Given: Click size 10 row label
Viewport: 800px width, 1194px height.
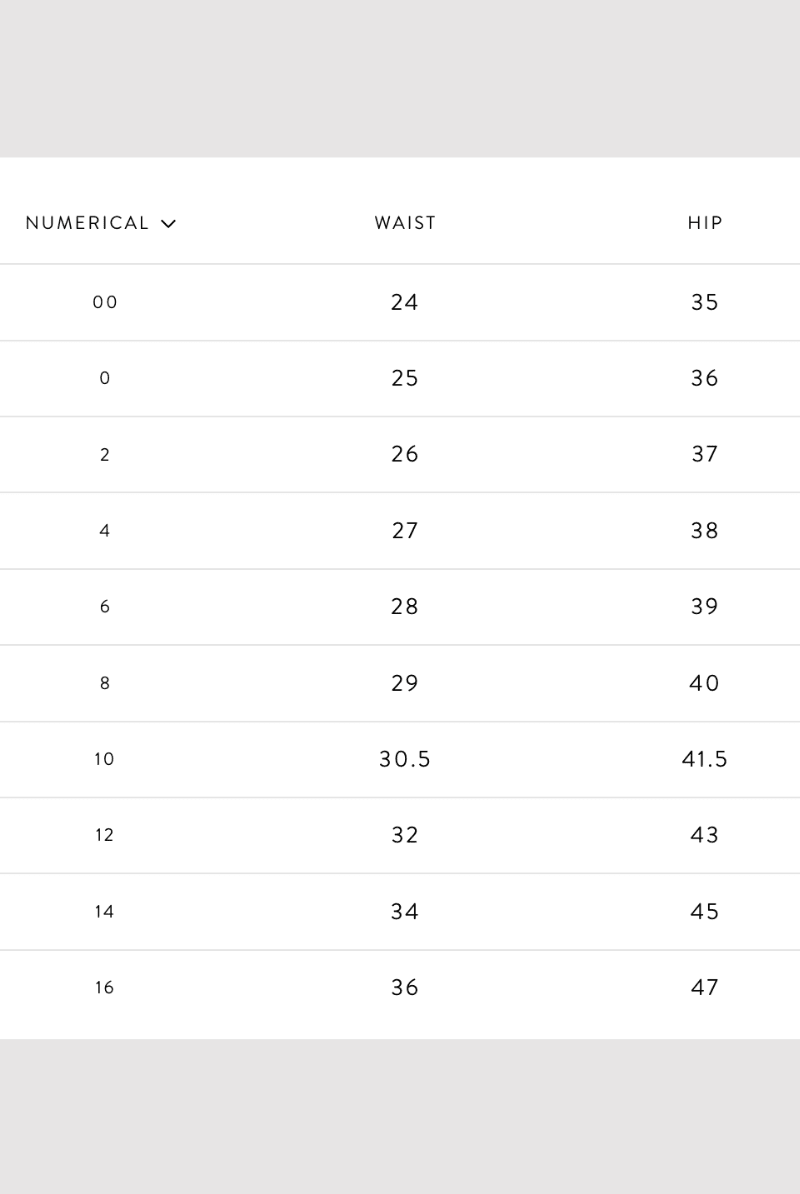Looking at the screenshot, I should pos(104,759).
